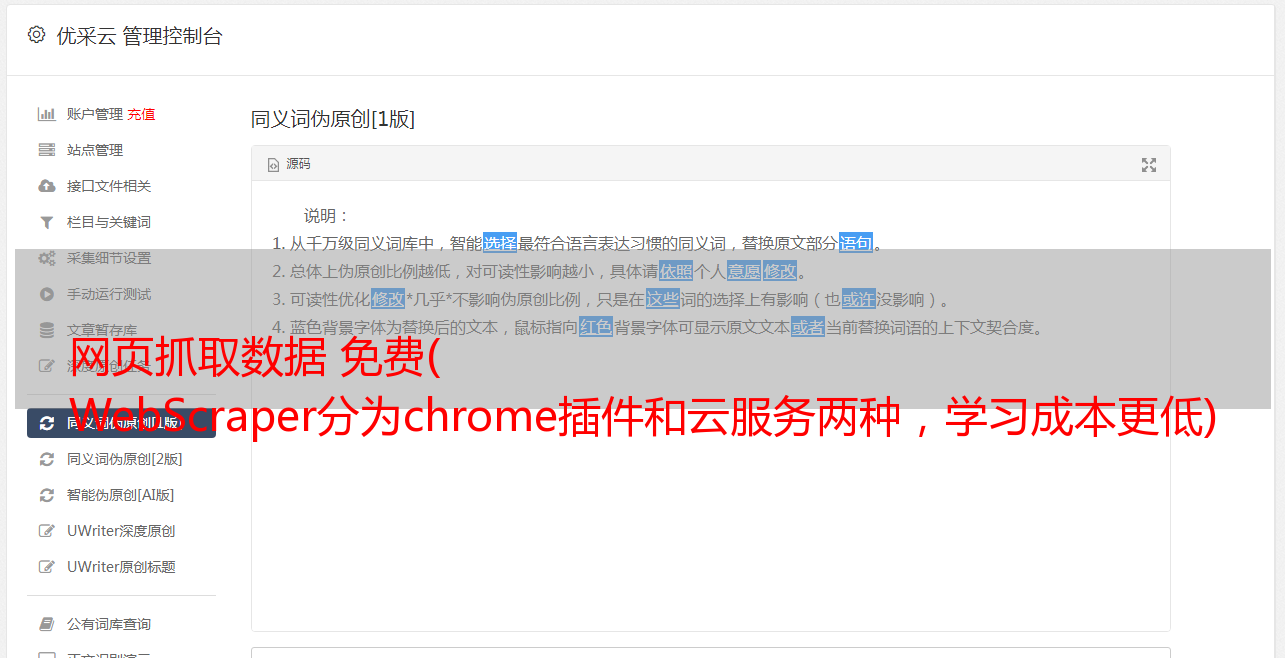Click the 手动运行测试 play icon

46,294
